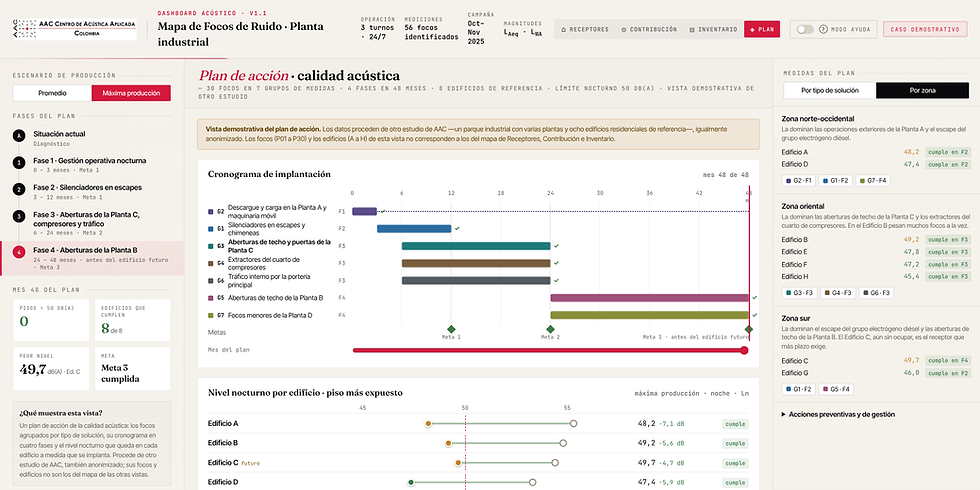Click Edificio C orange level dot
Screen dimensions: 980x490
(458, 462)
